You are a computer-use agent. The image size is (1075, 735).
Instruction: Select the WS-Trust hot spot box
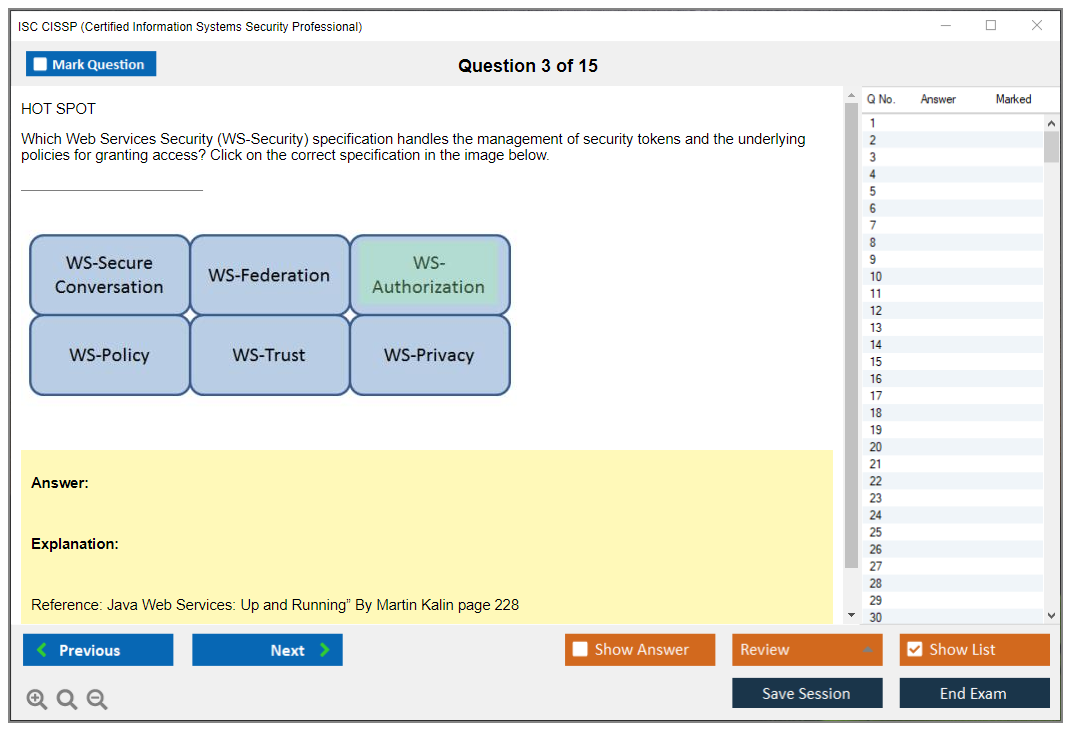click(x=269, y=355)
